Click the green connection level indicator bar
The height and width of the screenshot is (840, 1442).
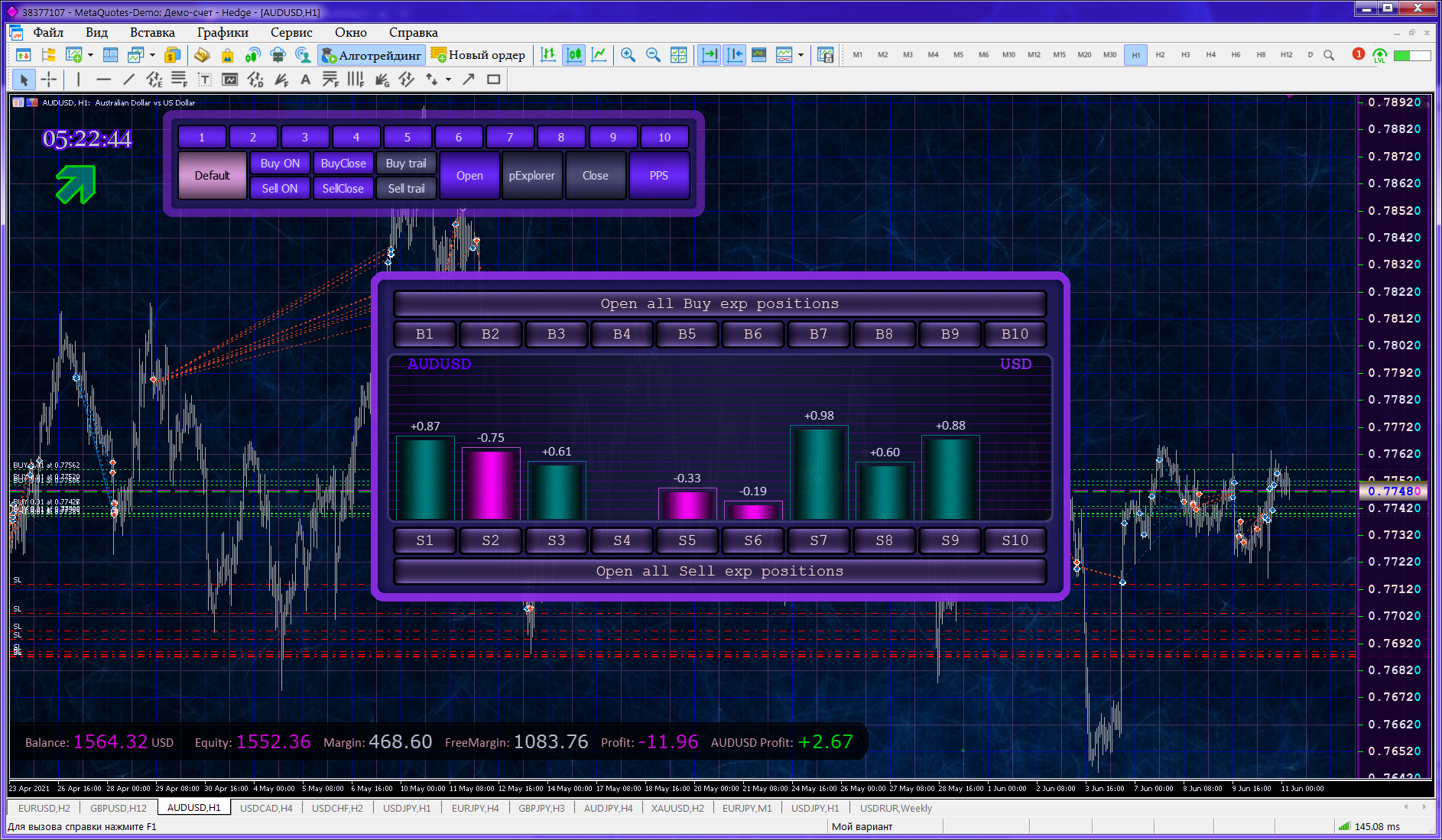1412,55
